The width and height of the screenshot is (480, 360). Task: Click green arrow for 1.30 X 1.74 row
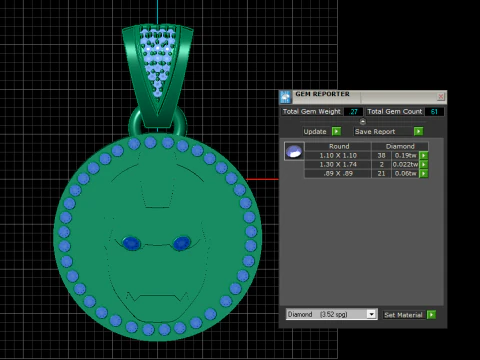[423, 164]
